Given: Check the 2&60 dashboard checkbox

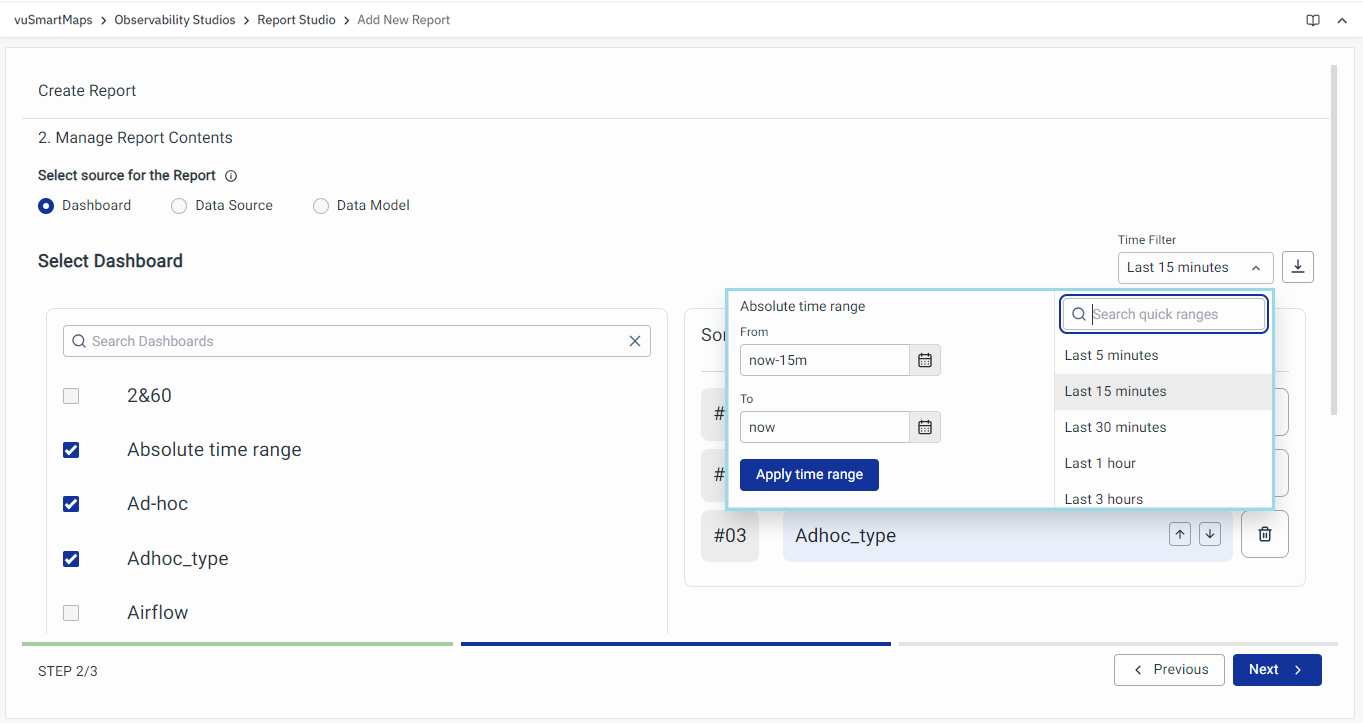Looking at the screenshot, I should [71, 396].
